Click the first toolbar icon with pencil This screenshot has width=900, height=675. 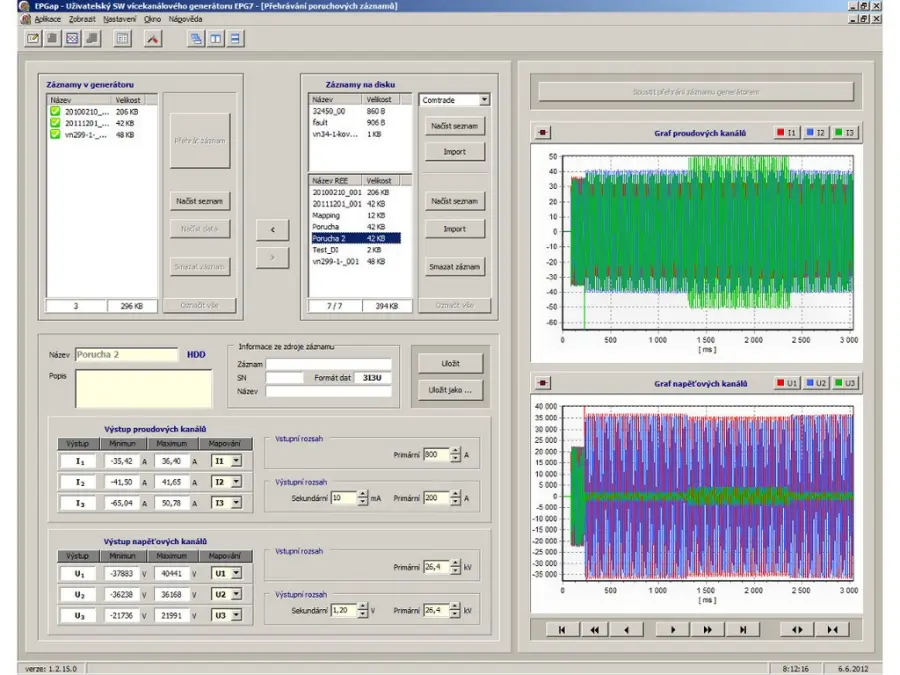point(33,39)
